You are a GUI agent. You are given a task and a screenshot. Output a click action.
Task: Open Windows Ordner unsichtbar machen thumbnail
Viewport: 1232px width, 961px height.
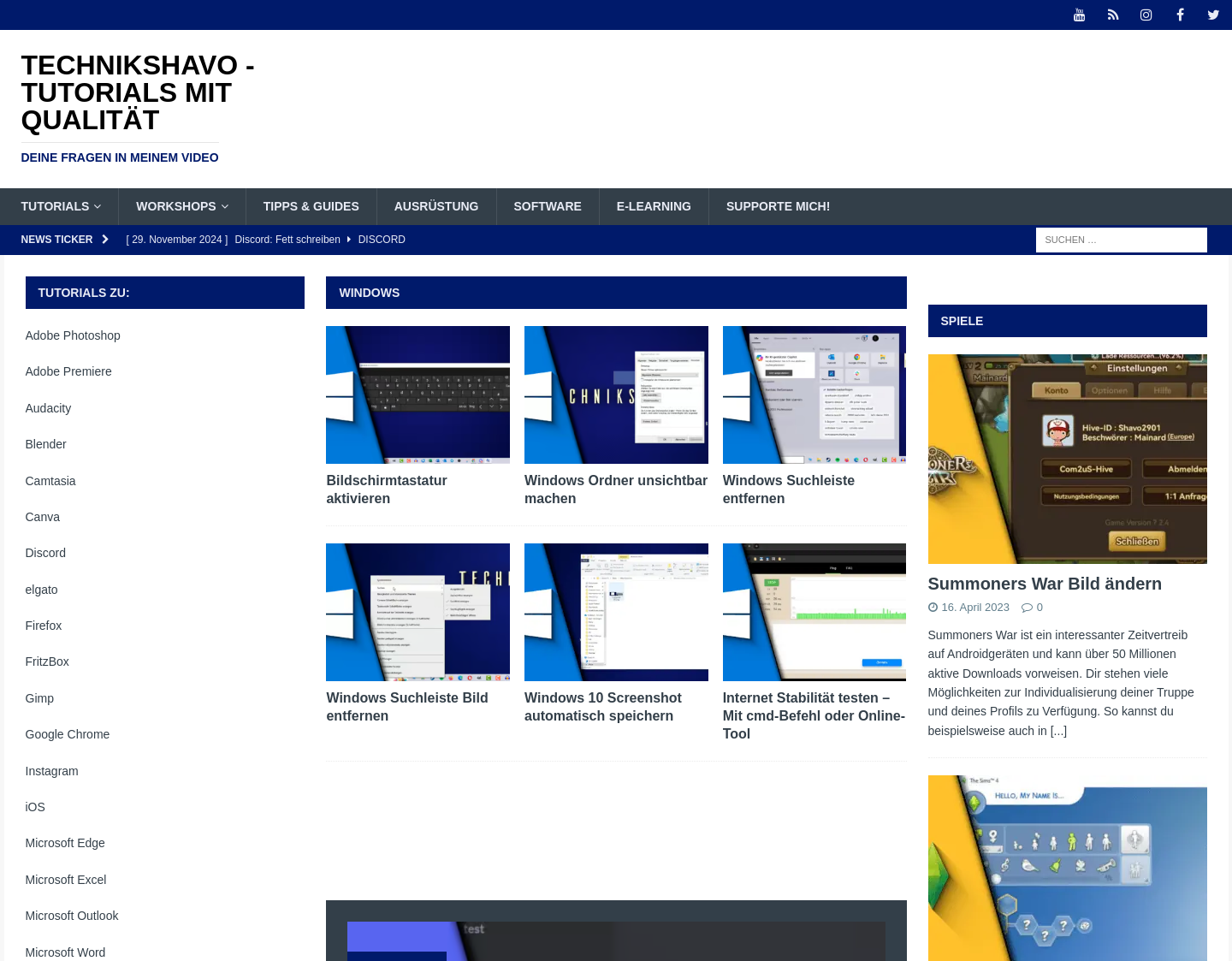tap(616, 394)
